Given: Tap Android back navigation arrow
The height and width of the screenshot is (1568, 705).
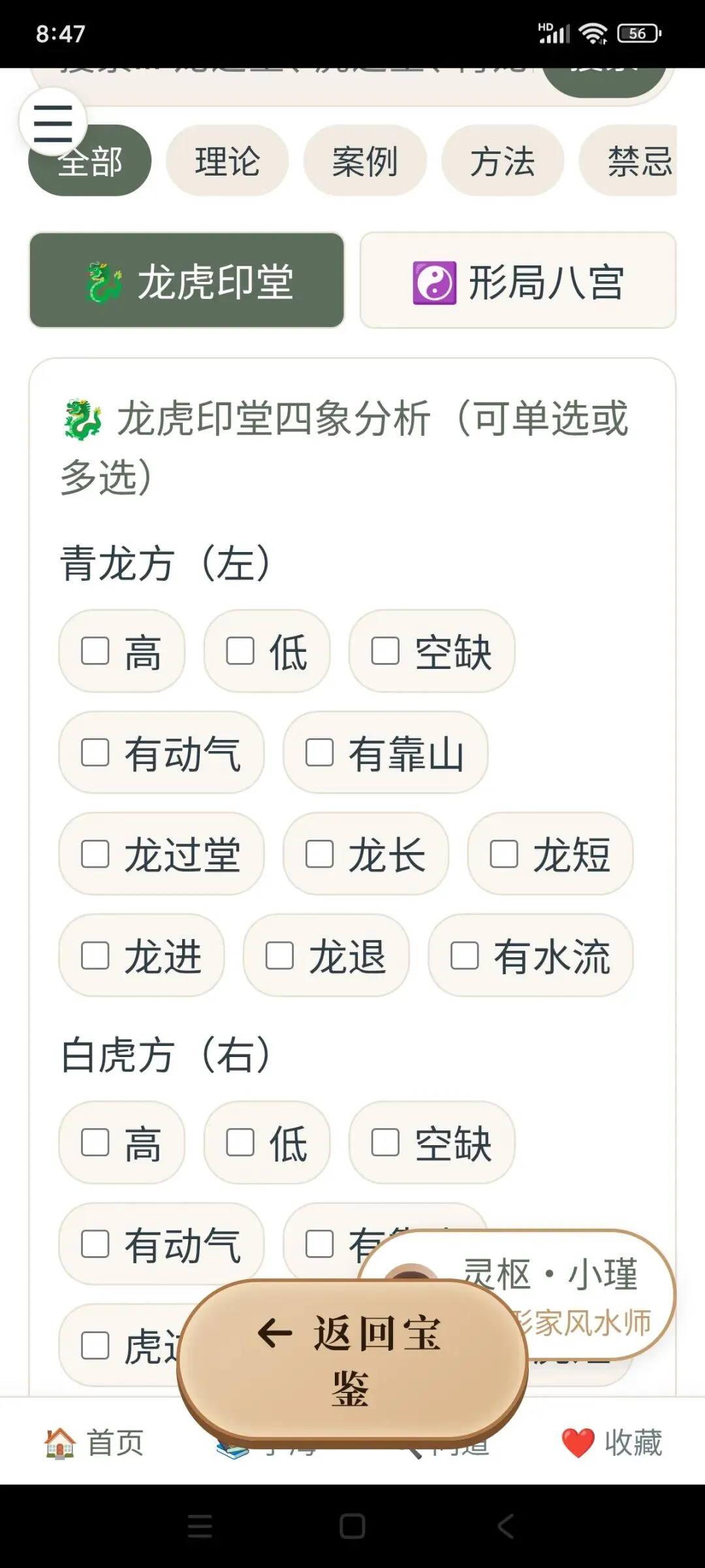Looking at the screenshot, I should (x=506, y=1526).
